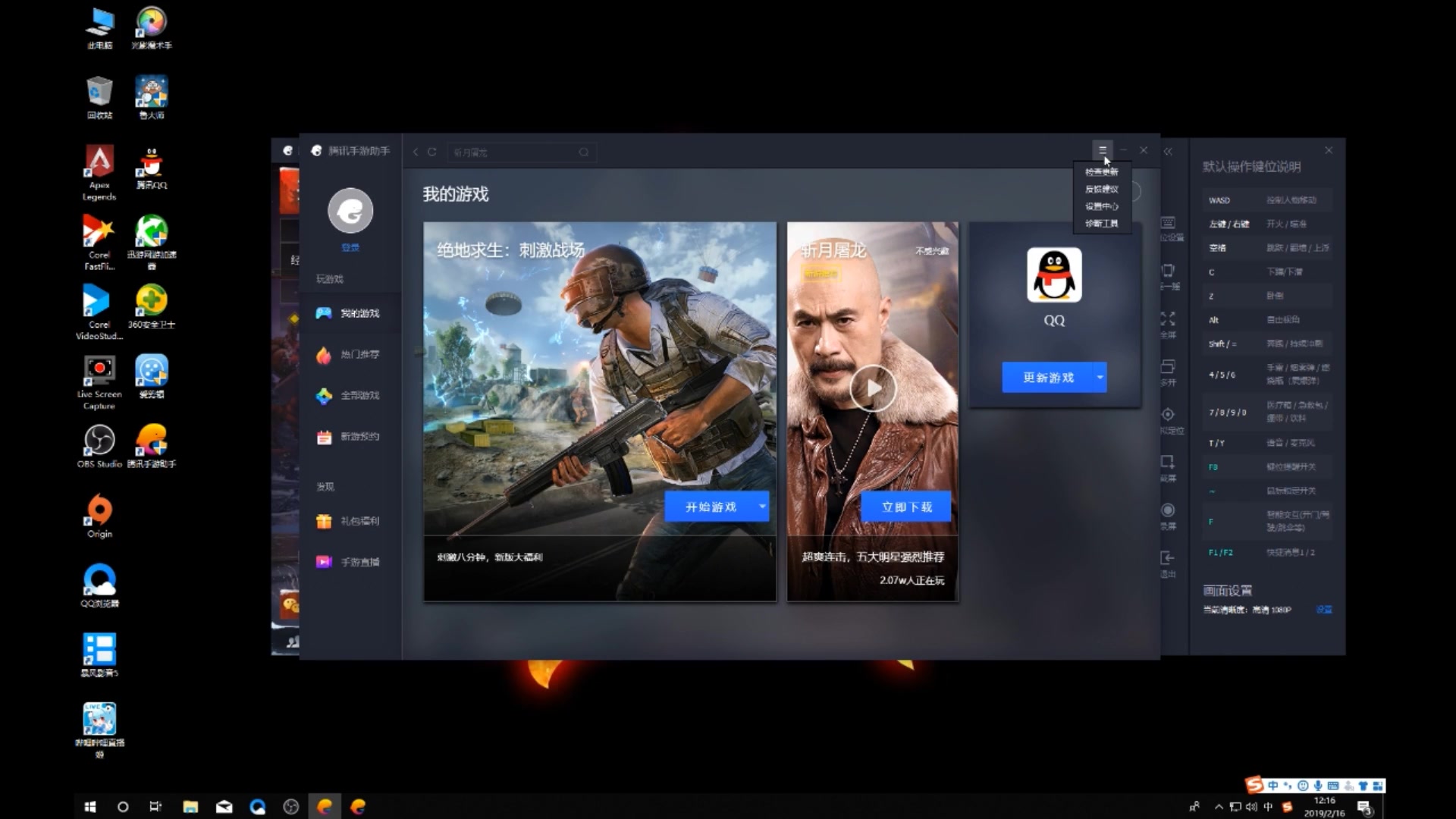Open the notification center in the taskbar
Image resolution: width=1456 pixels, height=819 pixels.
(1364, 807)
